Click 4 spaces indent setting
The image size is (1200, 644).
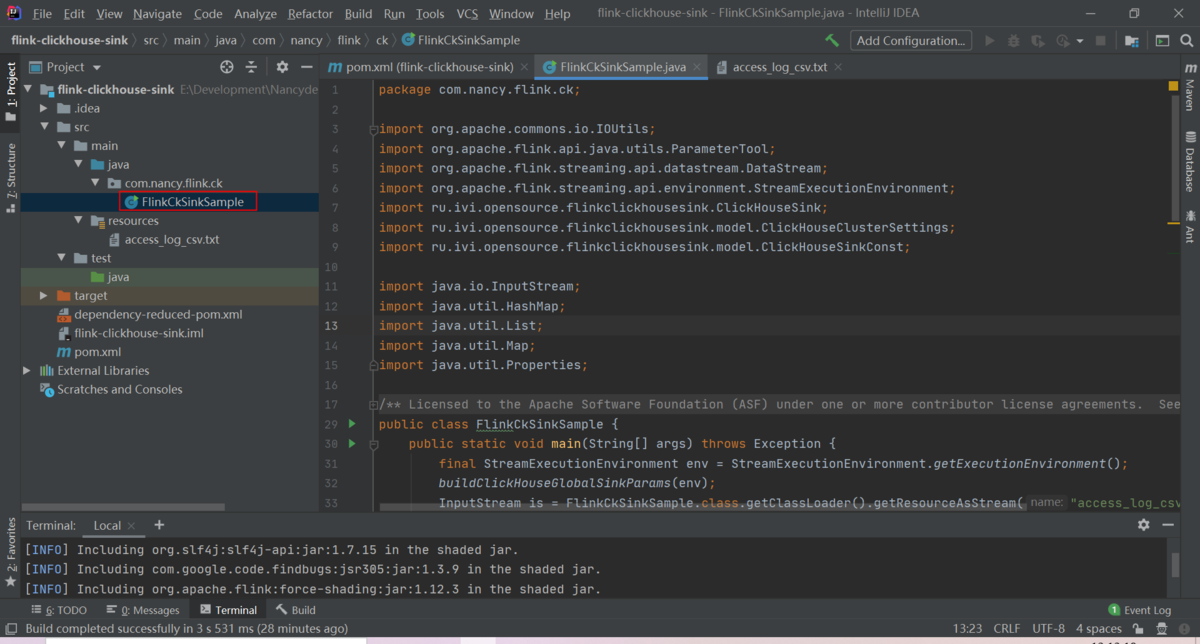tap(1098, 629)
